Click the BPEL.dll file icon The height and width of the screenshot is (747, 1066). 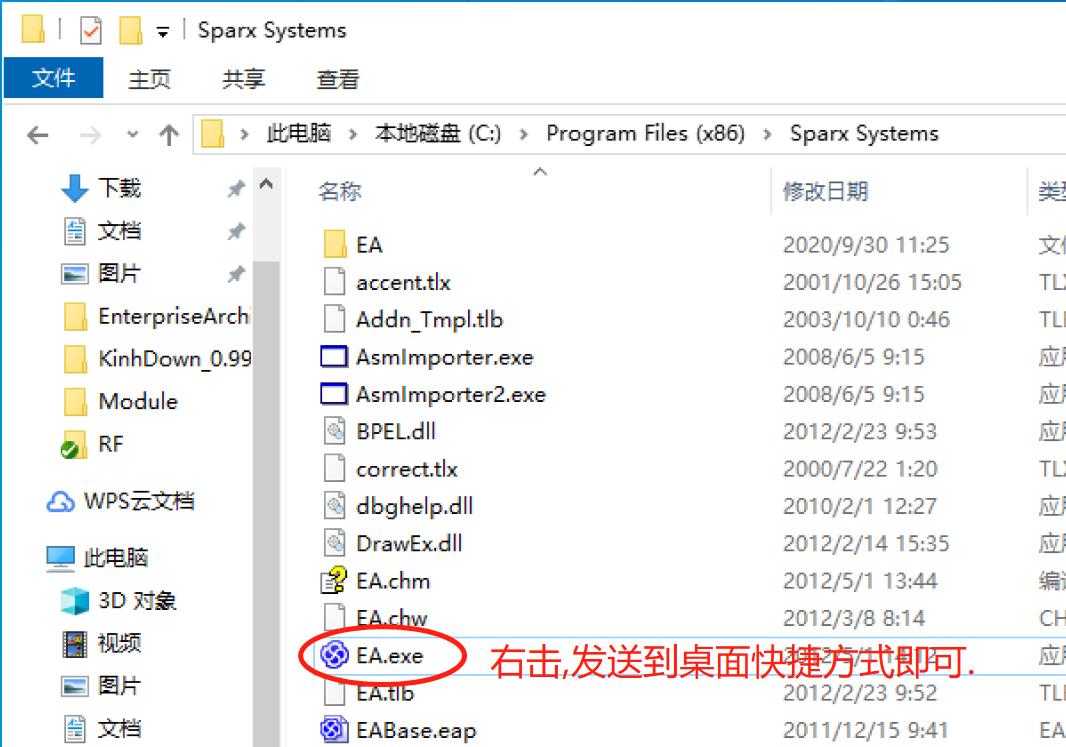334,431
